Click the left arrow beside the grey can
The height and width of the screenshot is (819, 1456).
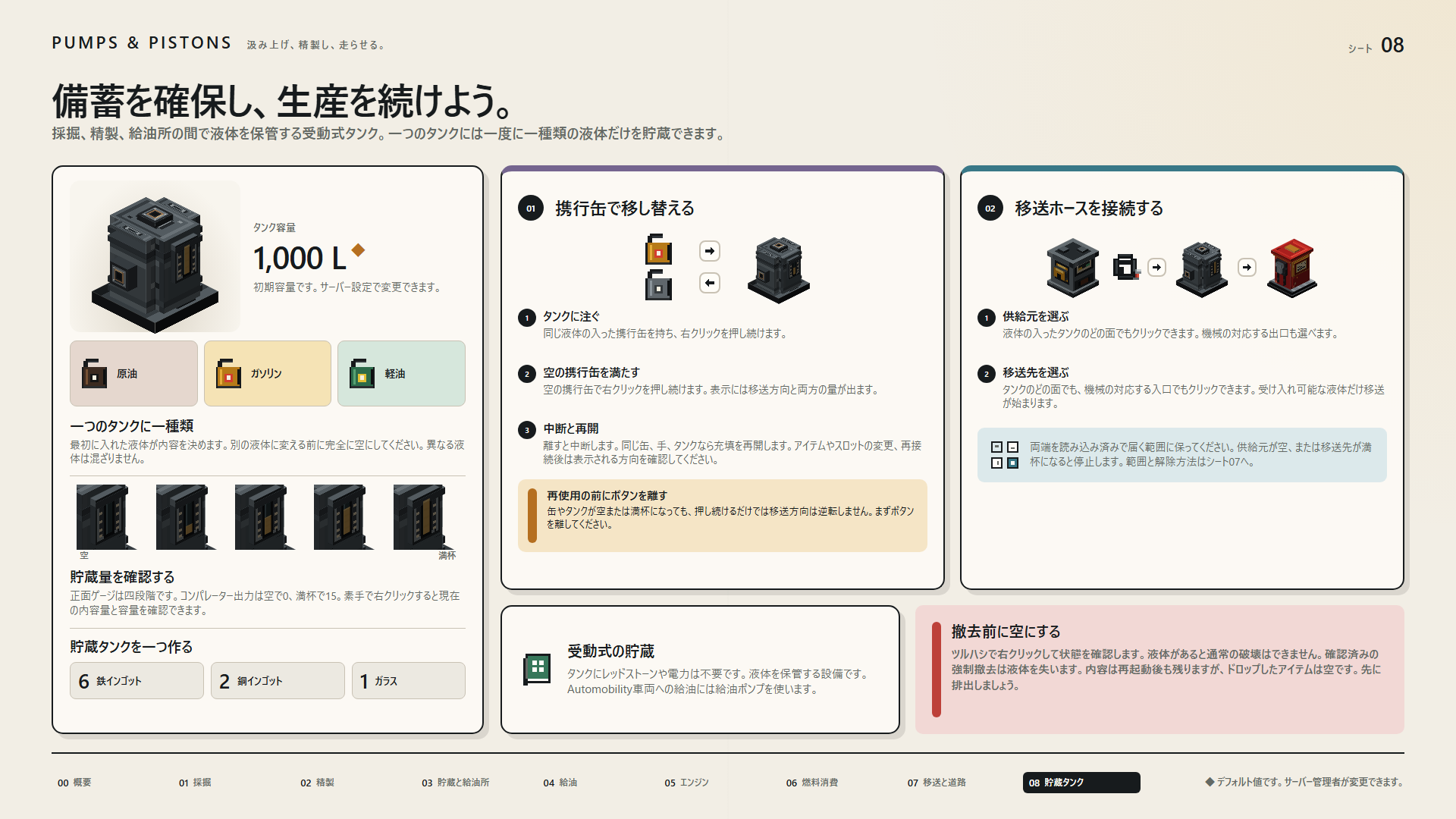pyautogui.click(x=710, y=283)
